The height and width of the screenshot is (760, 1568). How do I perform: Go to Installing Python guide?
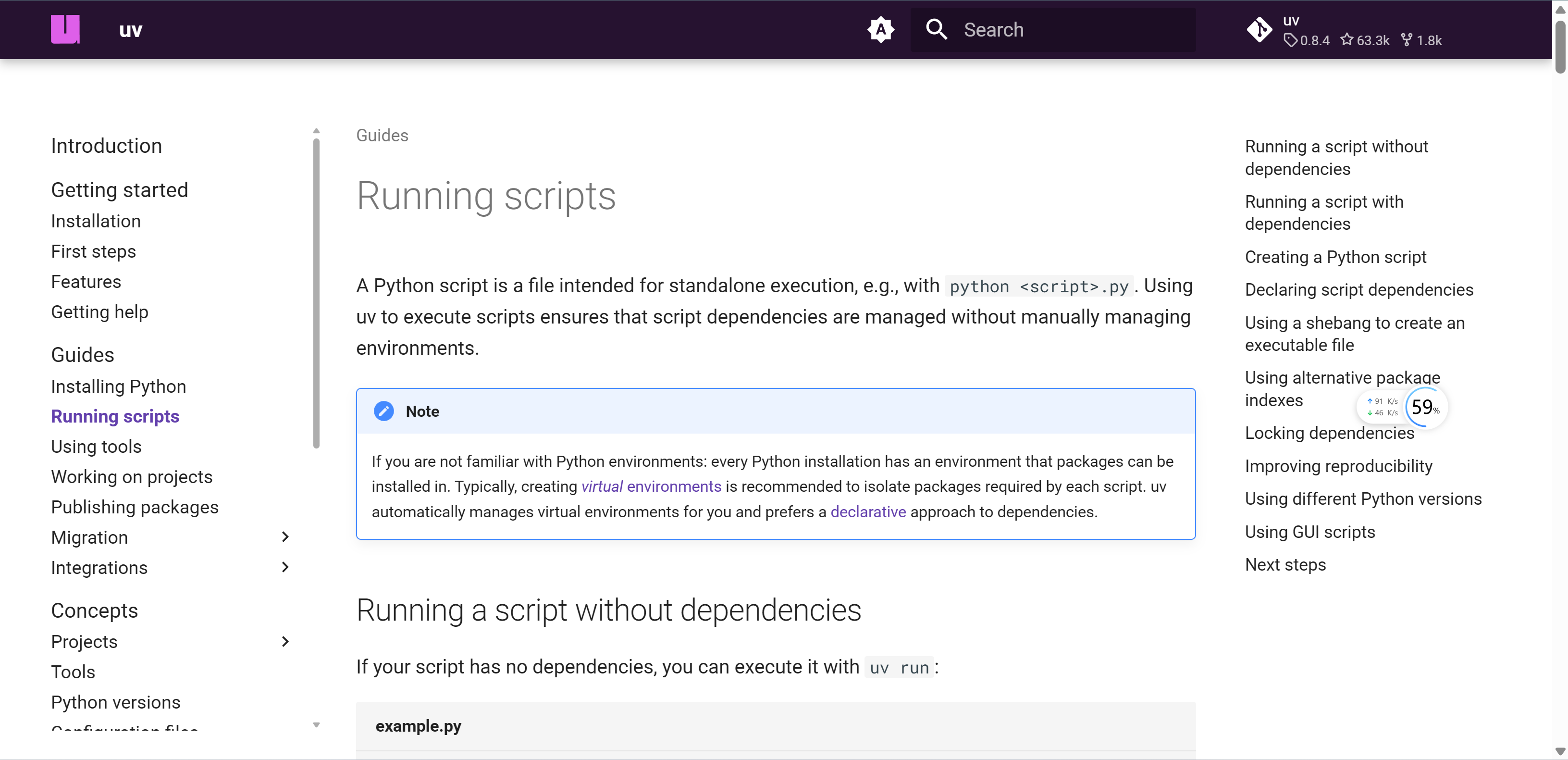coord(118,386)
